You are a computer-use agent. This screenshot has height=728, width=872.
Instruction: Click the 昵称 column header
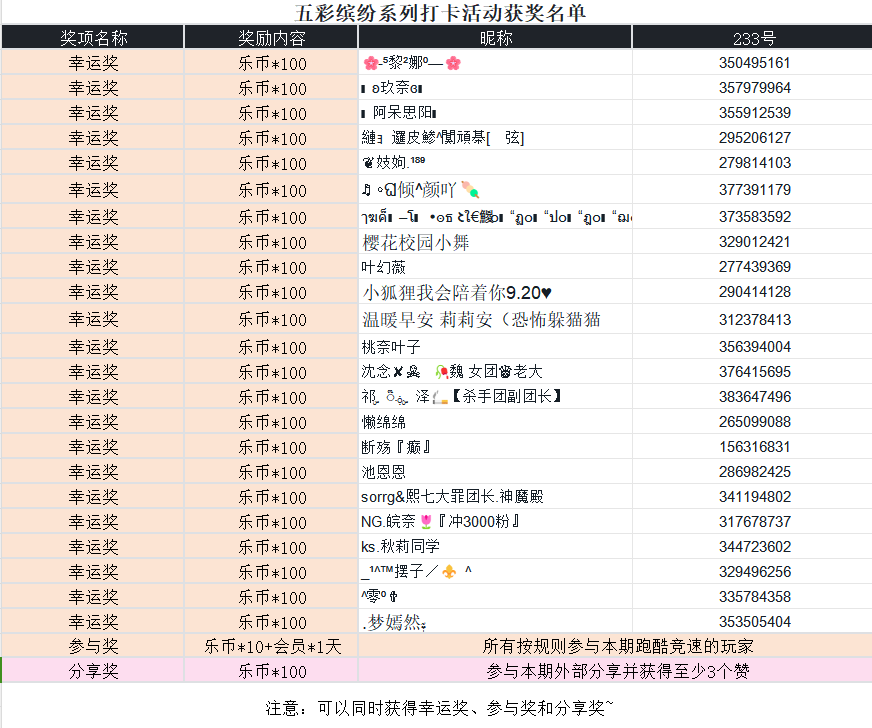(495, 38)
